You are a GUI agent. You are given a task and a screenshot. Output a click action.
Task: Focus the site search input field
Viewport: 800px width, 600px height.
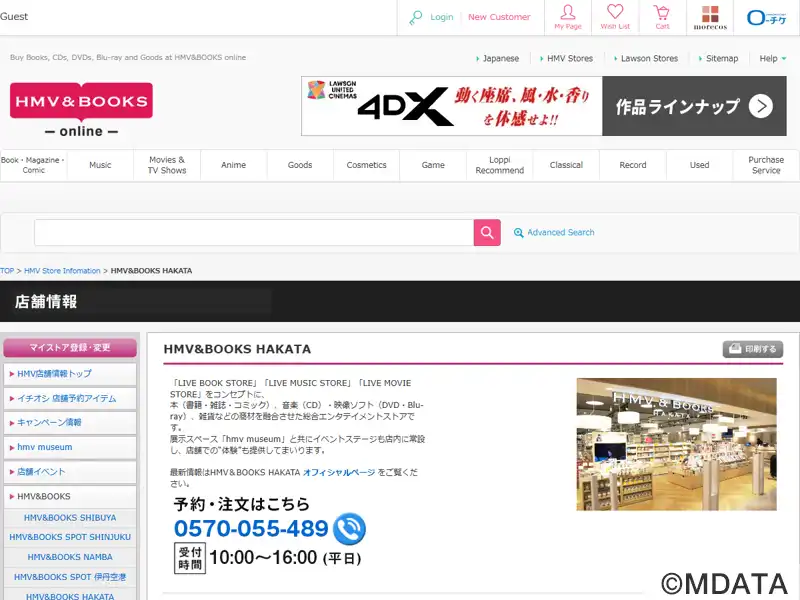[254, 233]
